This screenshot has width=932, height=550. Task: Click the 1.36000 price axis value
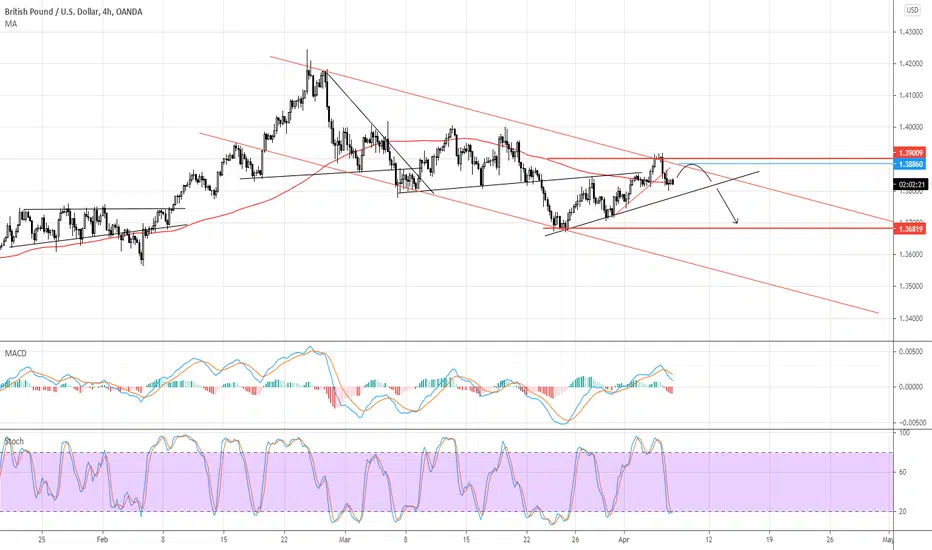911,254
